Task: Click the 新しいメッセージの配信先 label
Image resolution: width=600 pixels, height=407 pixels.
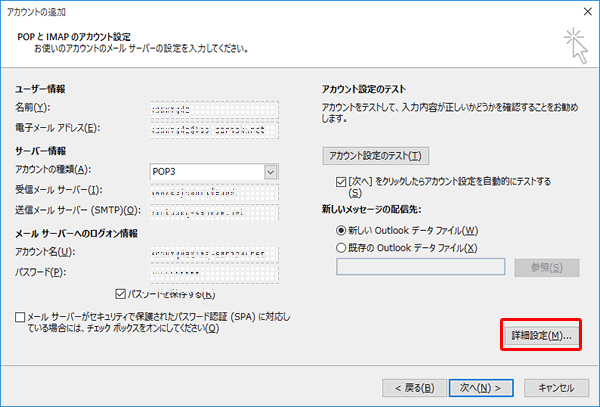Action: pyautogui.click(x=371, y=209)
